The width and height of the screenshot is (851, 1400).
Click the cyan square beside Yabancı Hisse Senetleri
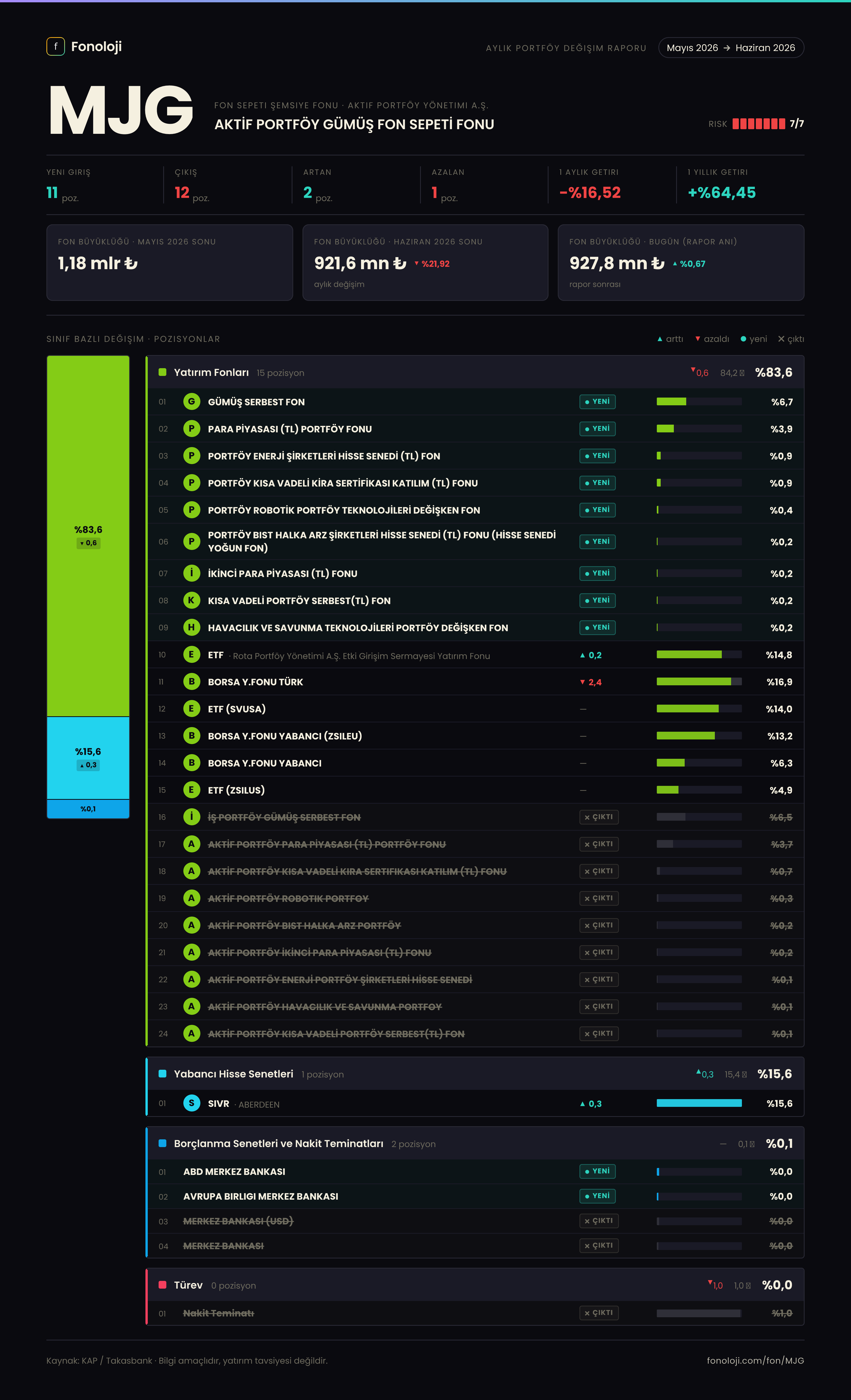(x=162, y=1073)
